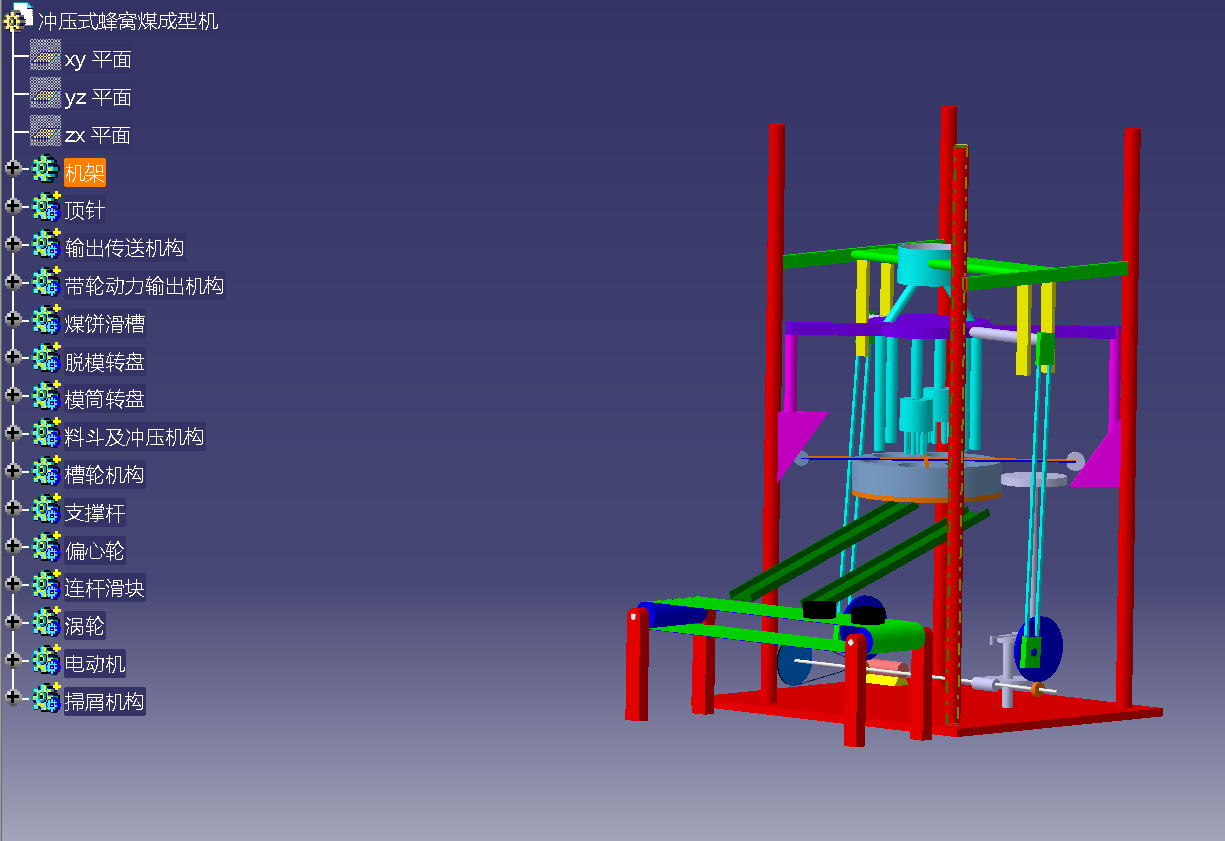Expand the 带轮动力输出机构 node
Viewport: 1225px width, 841px height.
coord(13,281)
